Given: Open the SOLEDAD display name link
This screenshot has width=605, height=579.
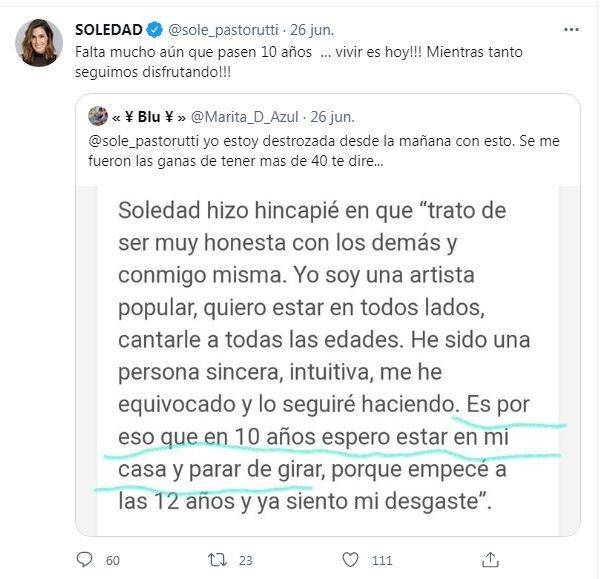Looking at the screenshot, I should (x=109, y=30).
